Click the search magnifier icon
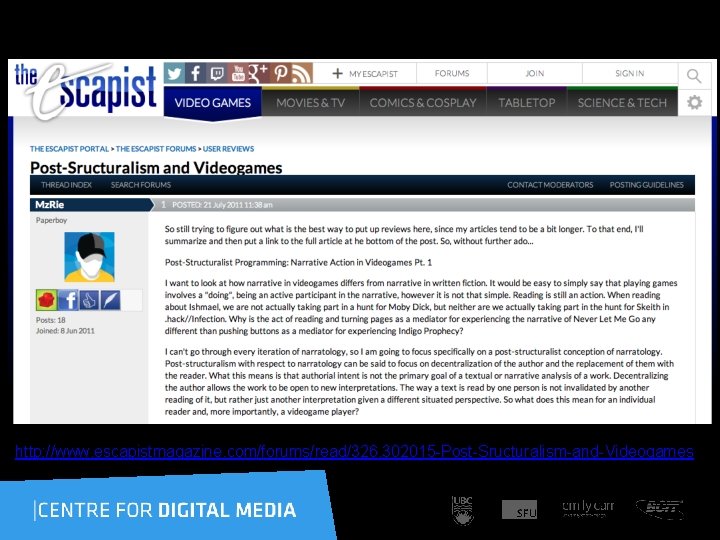Viewport: 720px width, 540px height. click(694, 75)
